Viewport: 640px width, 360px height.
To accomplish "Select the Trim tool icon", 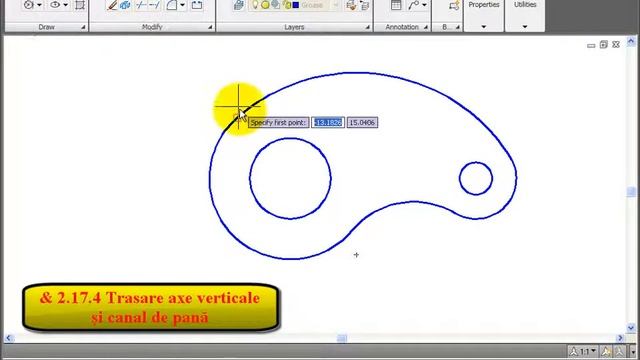I will 141,5.
